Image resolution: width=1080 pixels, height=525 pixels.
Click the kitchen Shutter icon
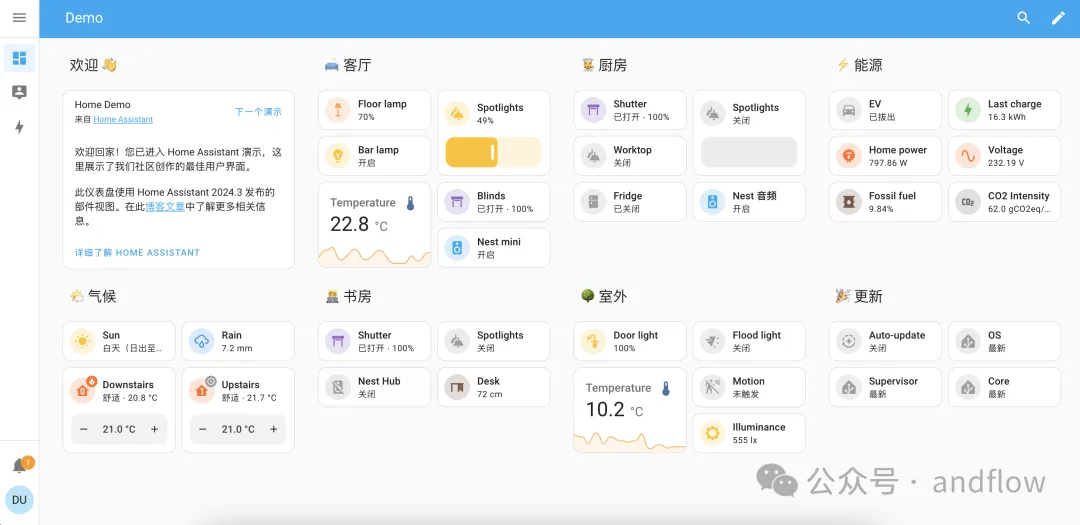pyautogui.click(x=594, y=110)
